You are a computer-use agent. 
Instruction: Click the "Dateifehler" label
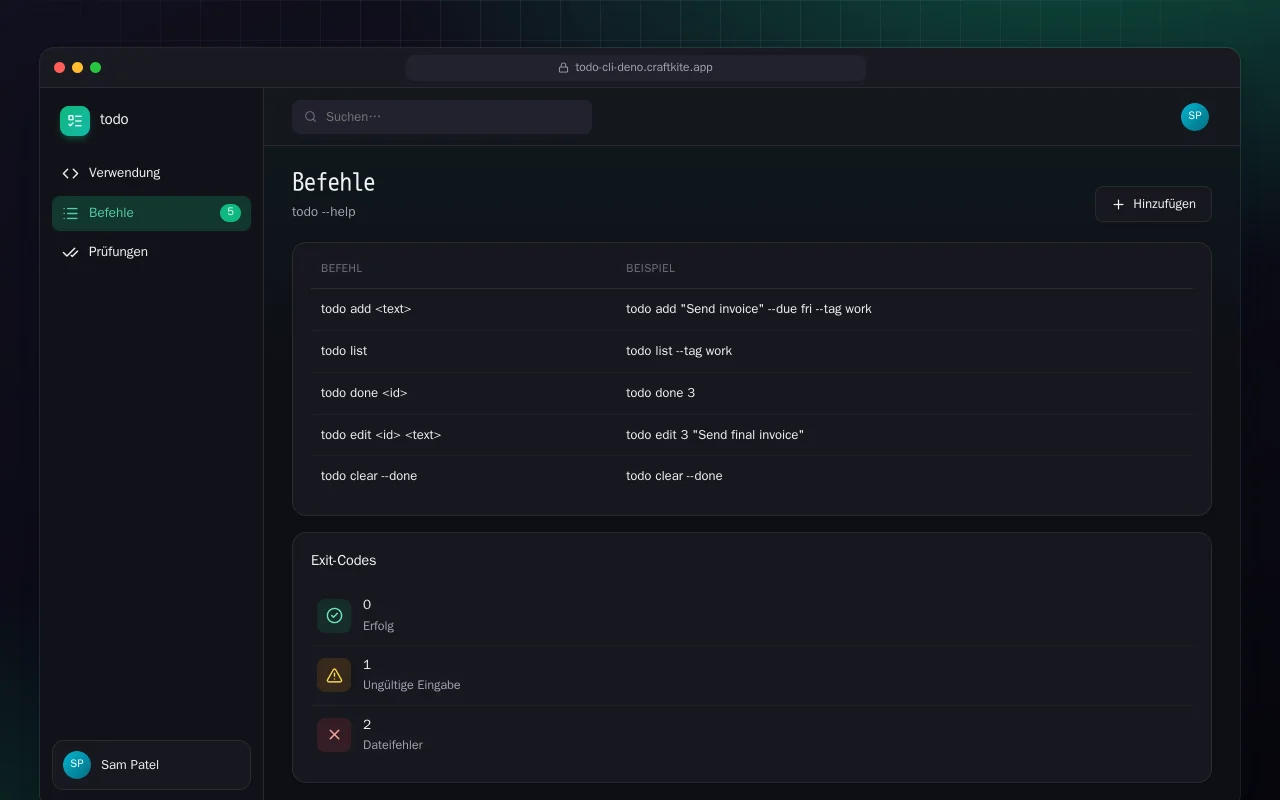[x=393, y=745]
